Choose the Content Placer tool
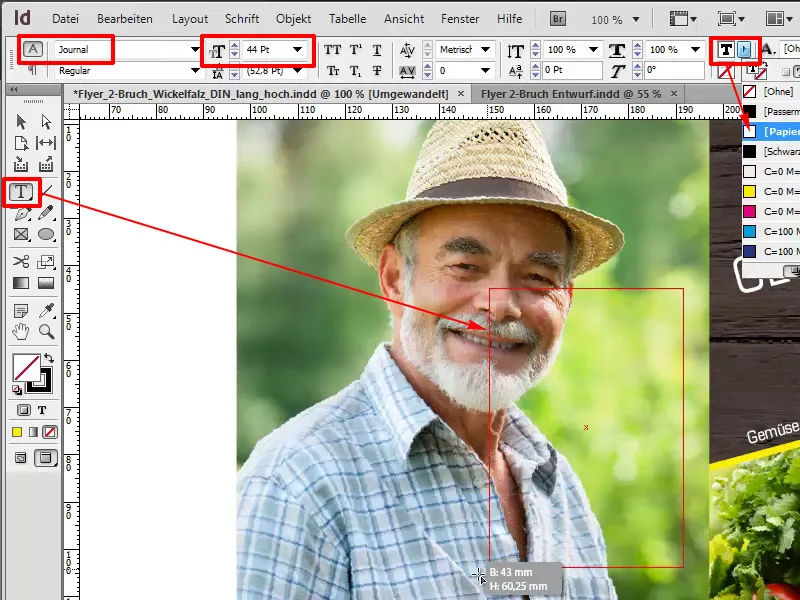 click(x=46, y=164)
